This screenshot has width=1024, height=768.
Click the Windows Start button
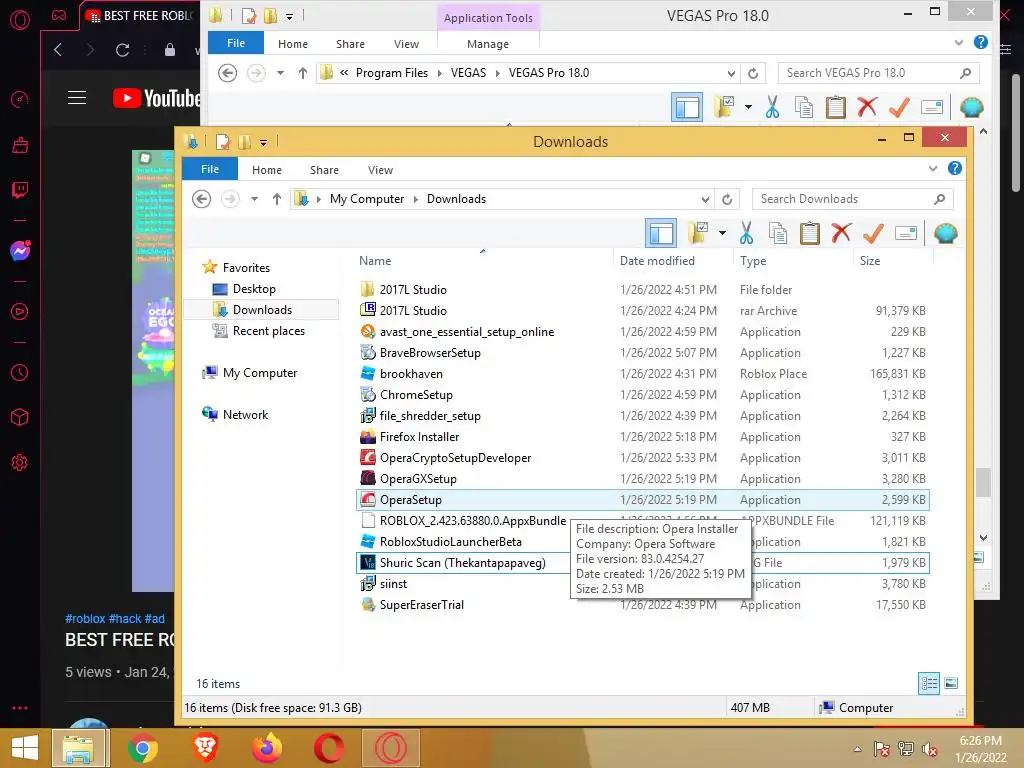tap(25, 748)
